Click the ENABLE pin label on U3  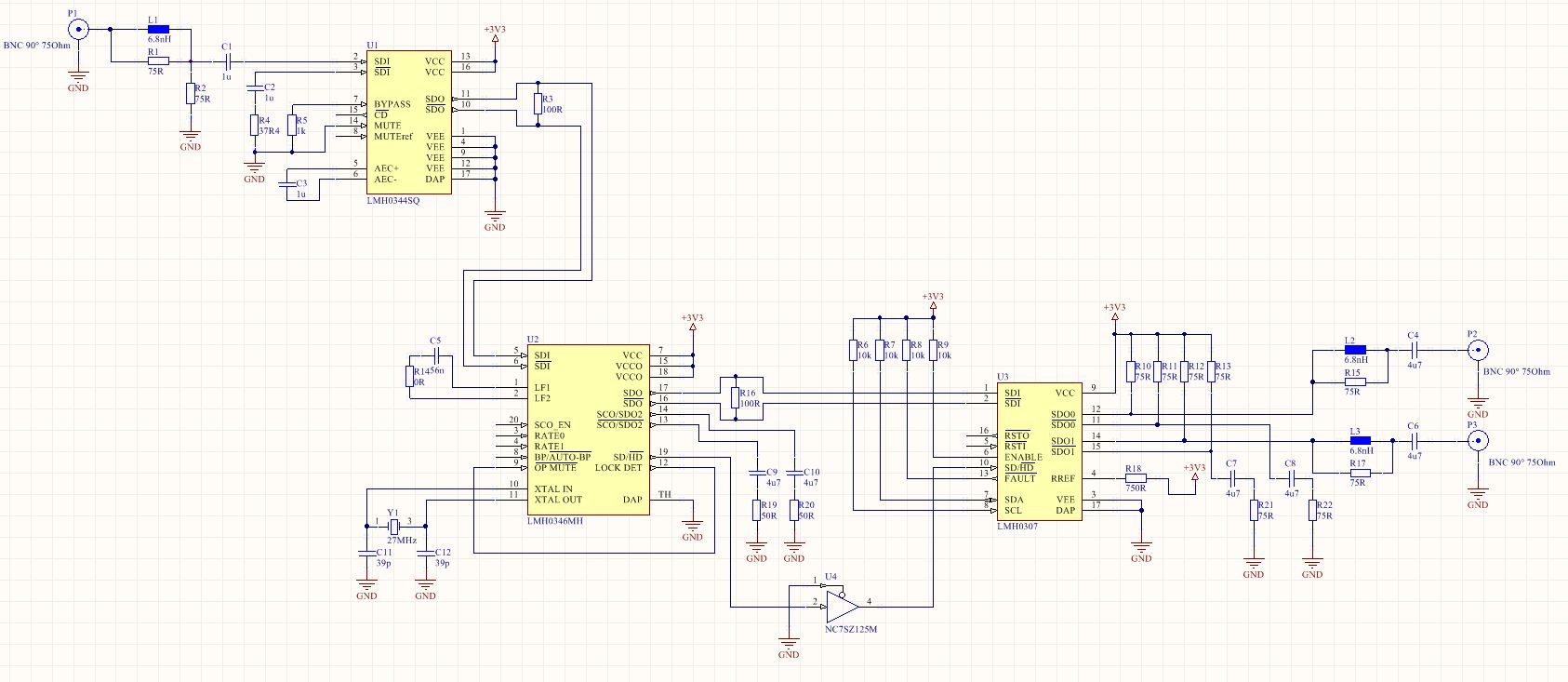(1023, 457)
